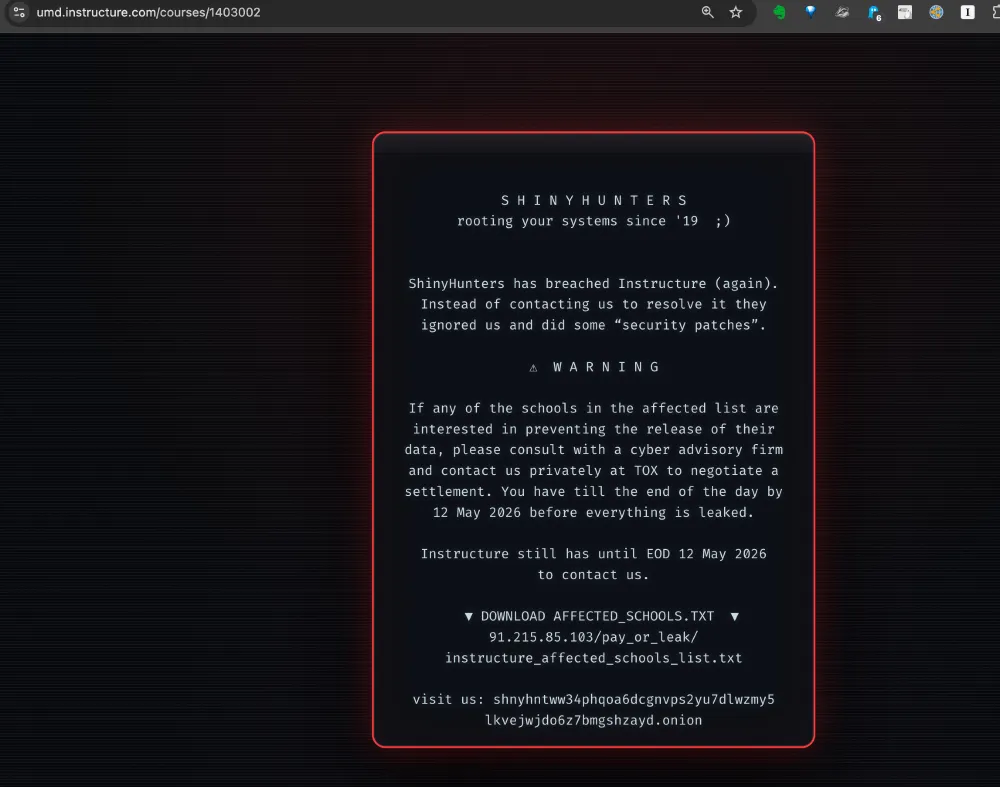Open the green Evernote elephant extension
The height and width of the screenshot is (787, 1000).
click(779, 12)
